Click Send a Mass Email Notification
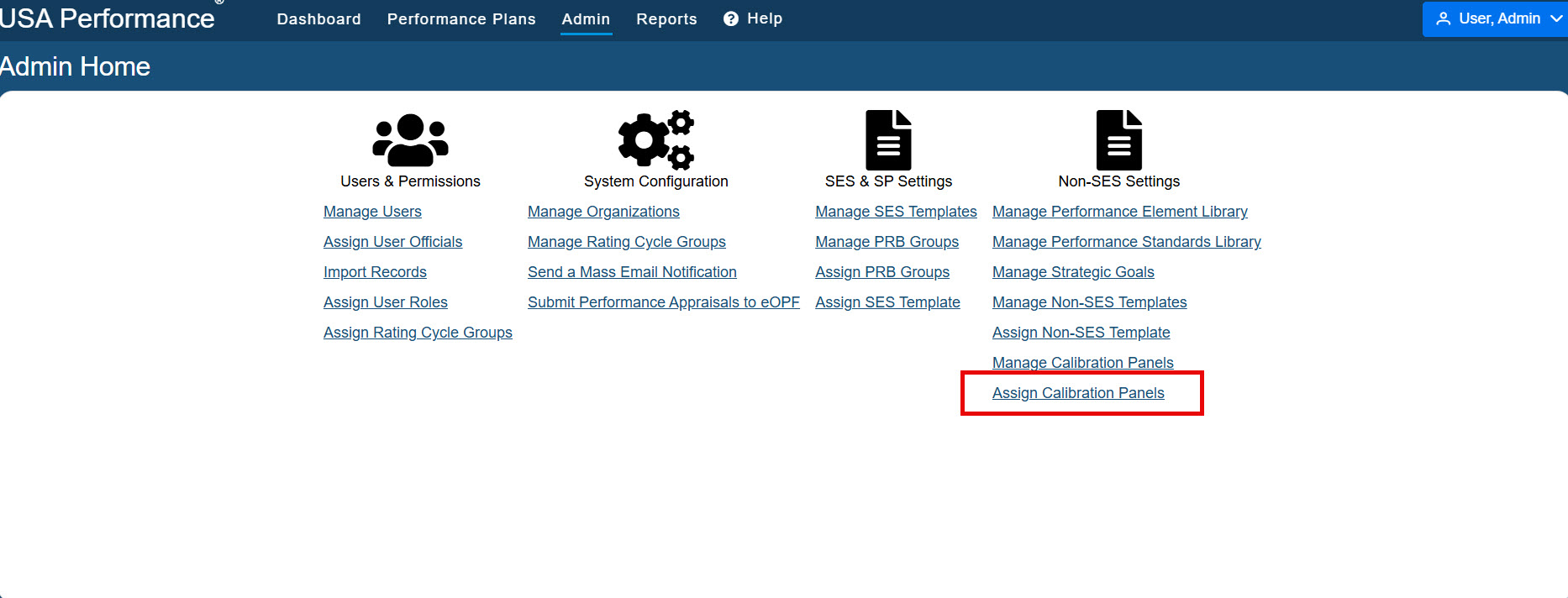Viewport: 1568px width, 598px height. point(632,272)
